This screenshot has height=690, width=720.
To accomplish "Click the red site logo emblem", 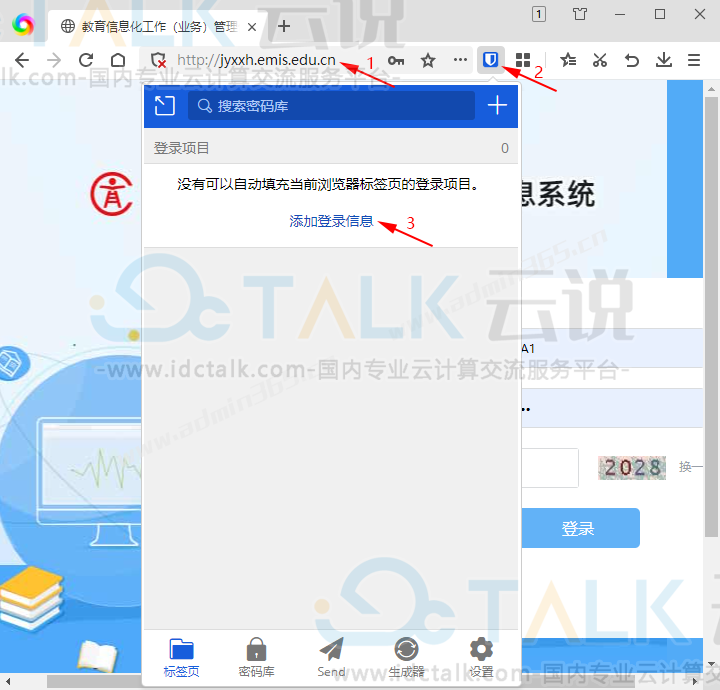I will pos(112,194).
